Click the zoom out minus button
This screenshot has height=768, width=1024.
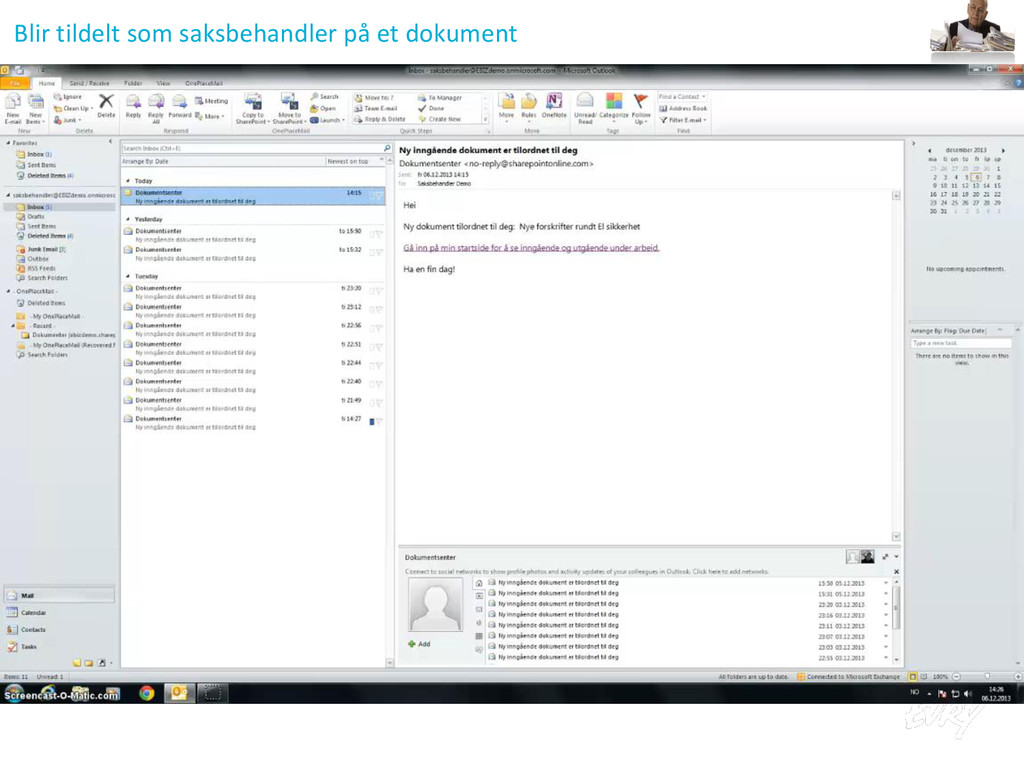[x=956, y=677]
